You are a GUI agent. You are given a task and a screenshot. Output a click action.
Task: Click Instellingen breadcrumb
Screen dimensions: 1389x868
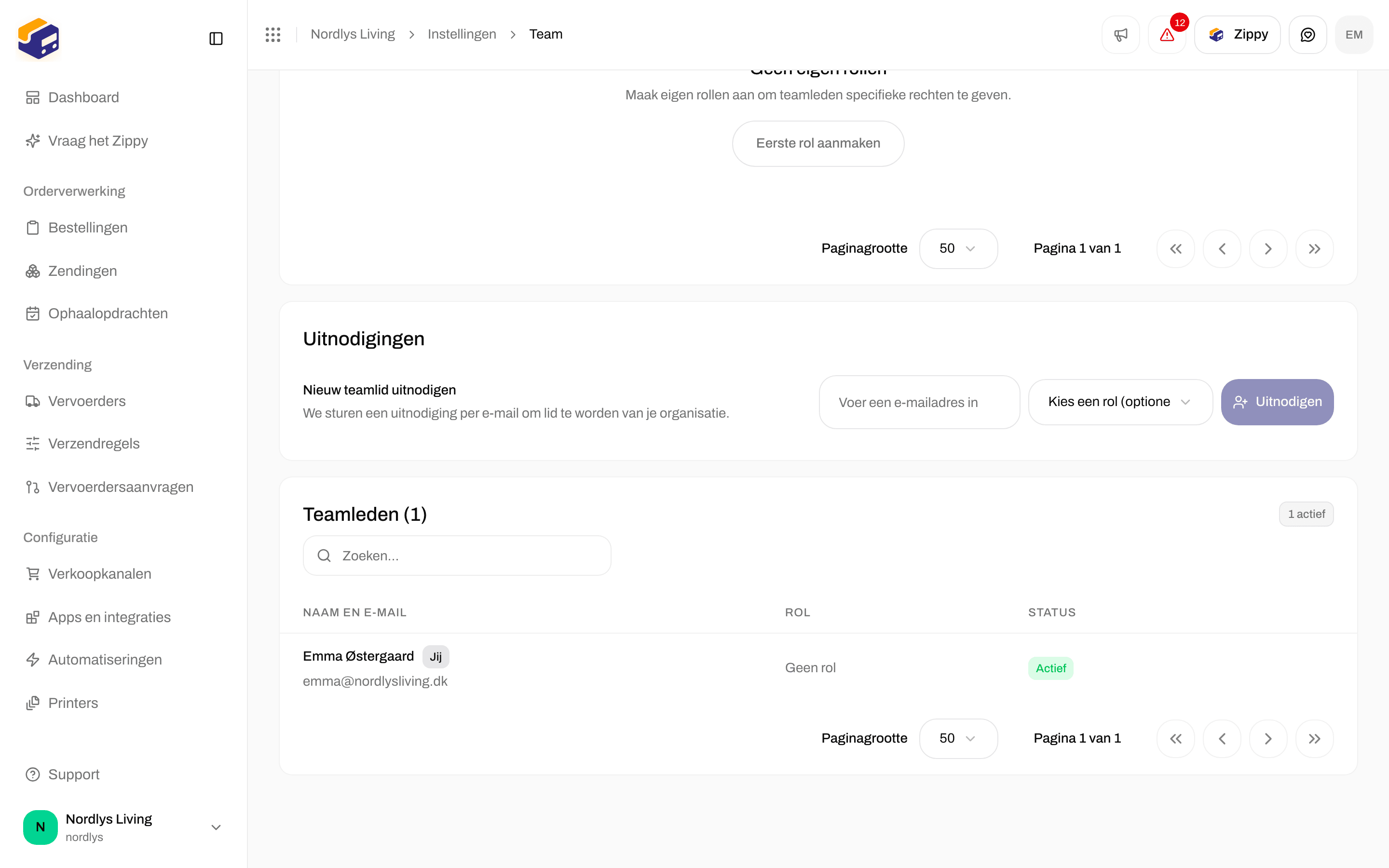[462, 34]
